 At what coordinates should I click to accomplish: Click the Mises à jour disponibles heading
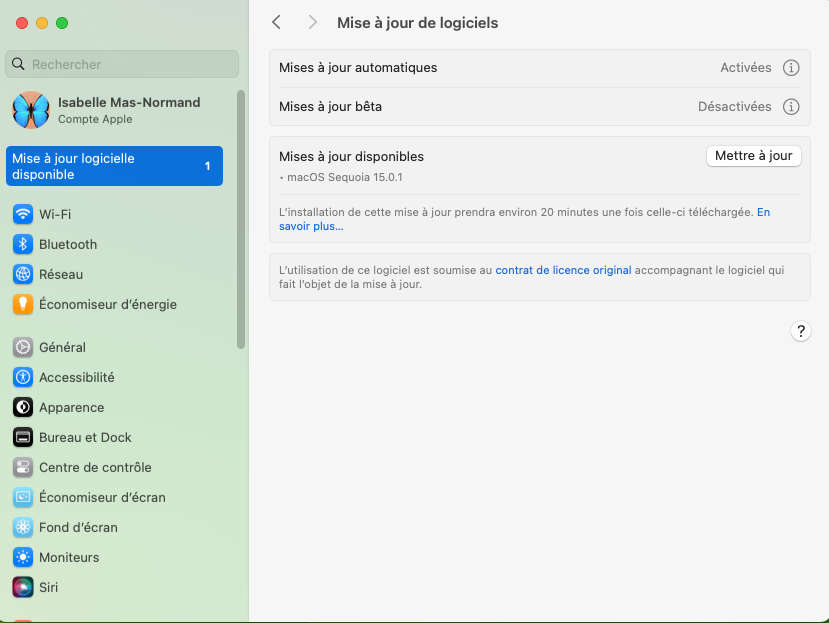click(x=352, y=157)
